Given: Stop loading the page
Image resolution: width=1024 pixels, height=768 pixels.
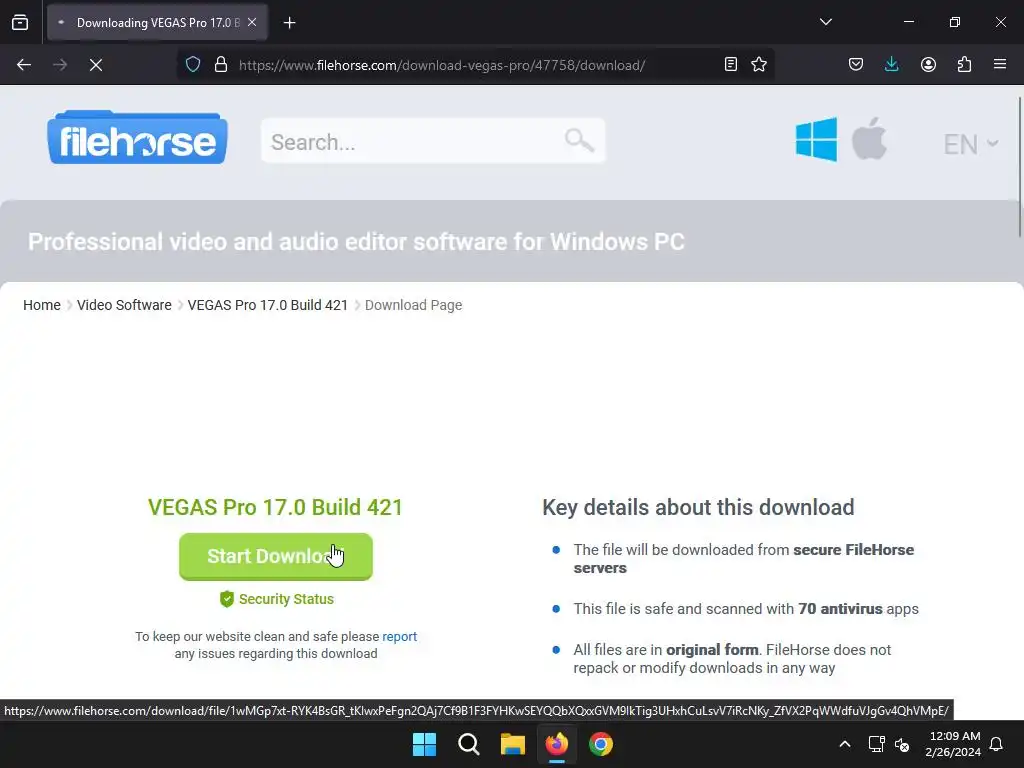Looking at the screenshot, I should 95,65.
